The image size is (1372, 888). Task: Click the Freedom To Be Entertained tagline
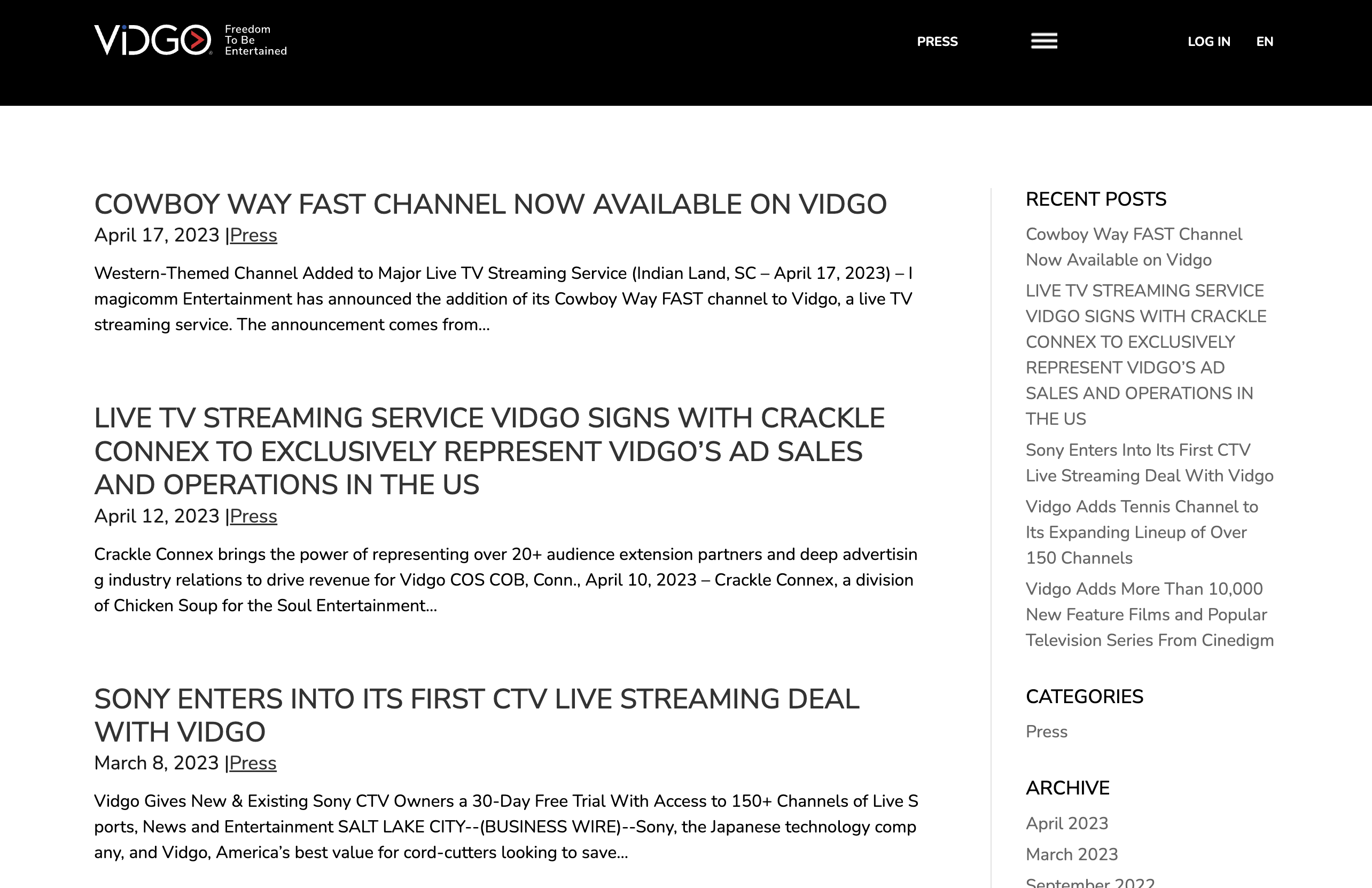click(x=255, y=41)
